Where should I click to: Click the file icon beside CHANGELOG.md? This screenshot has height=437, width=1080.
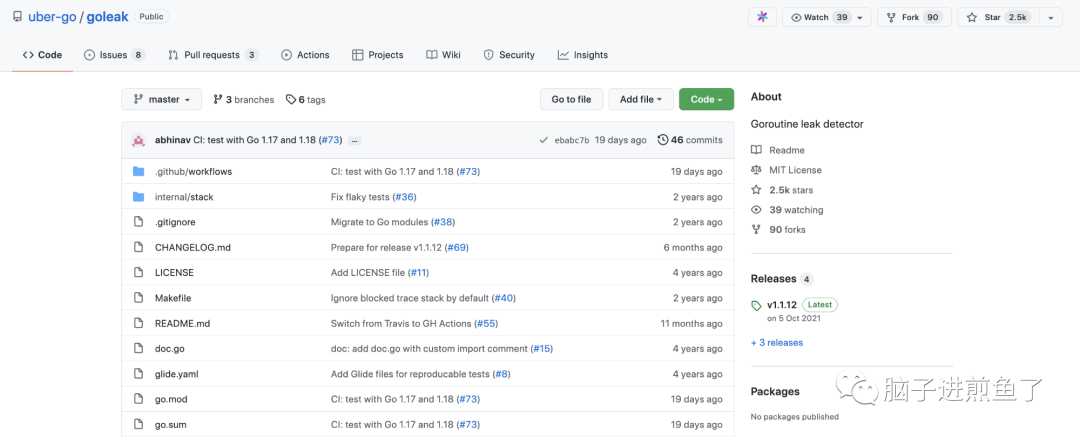pyautogui.click(x=138, y=247)
